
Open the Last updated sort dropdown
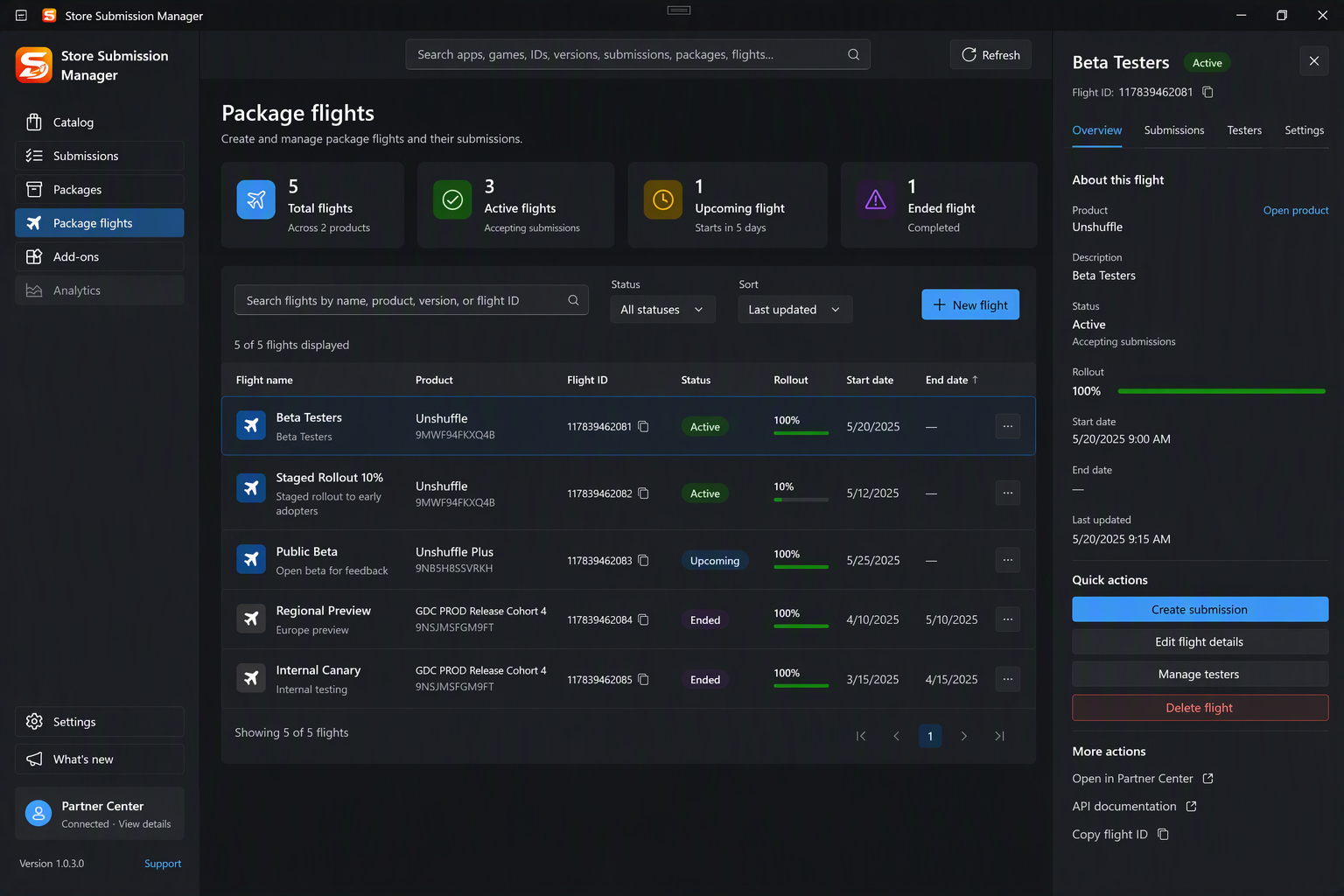794,310
